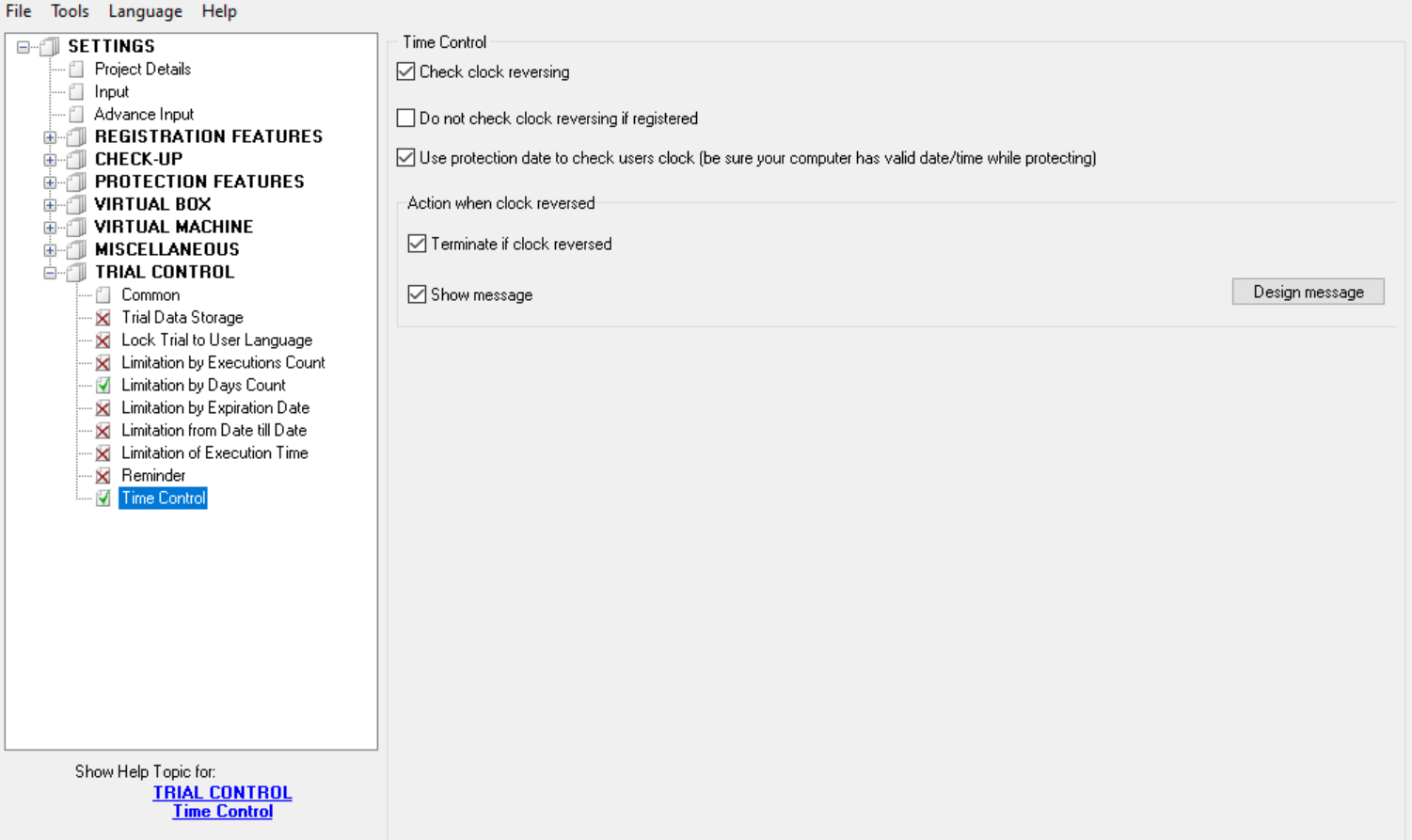The height and width of the screenshot is (840, 1412).
Task: Open the Tools menu
Action: coord(70,11)
